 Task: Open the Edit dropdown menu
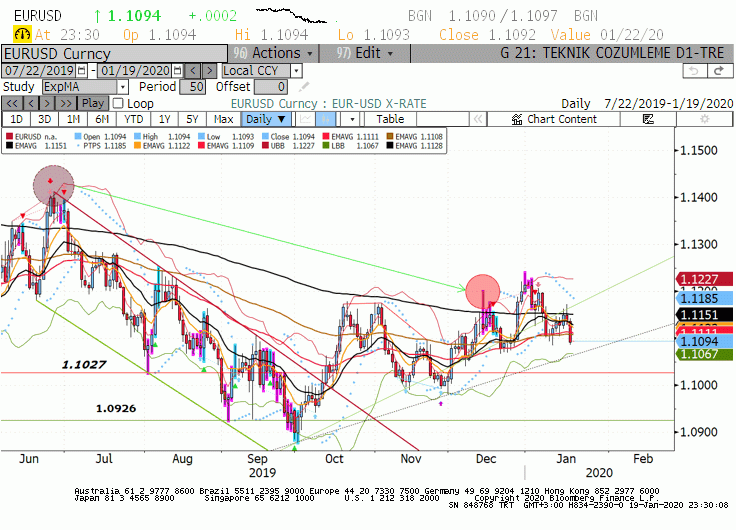365,53
